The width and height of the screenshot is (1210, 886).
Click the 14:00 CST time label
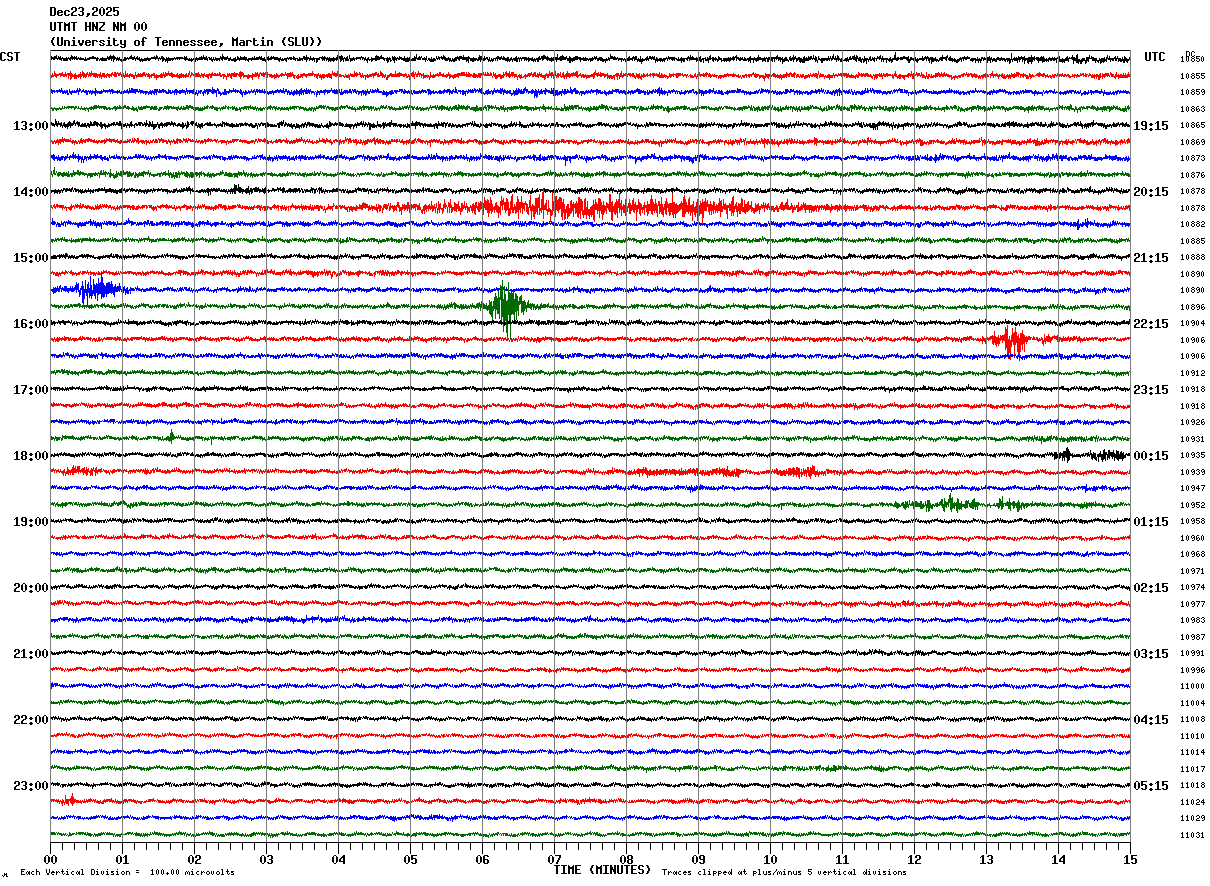(x=30, y=192)
